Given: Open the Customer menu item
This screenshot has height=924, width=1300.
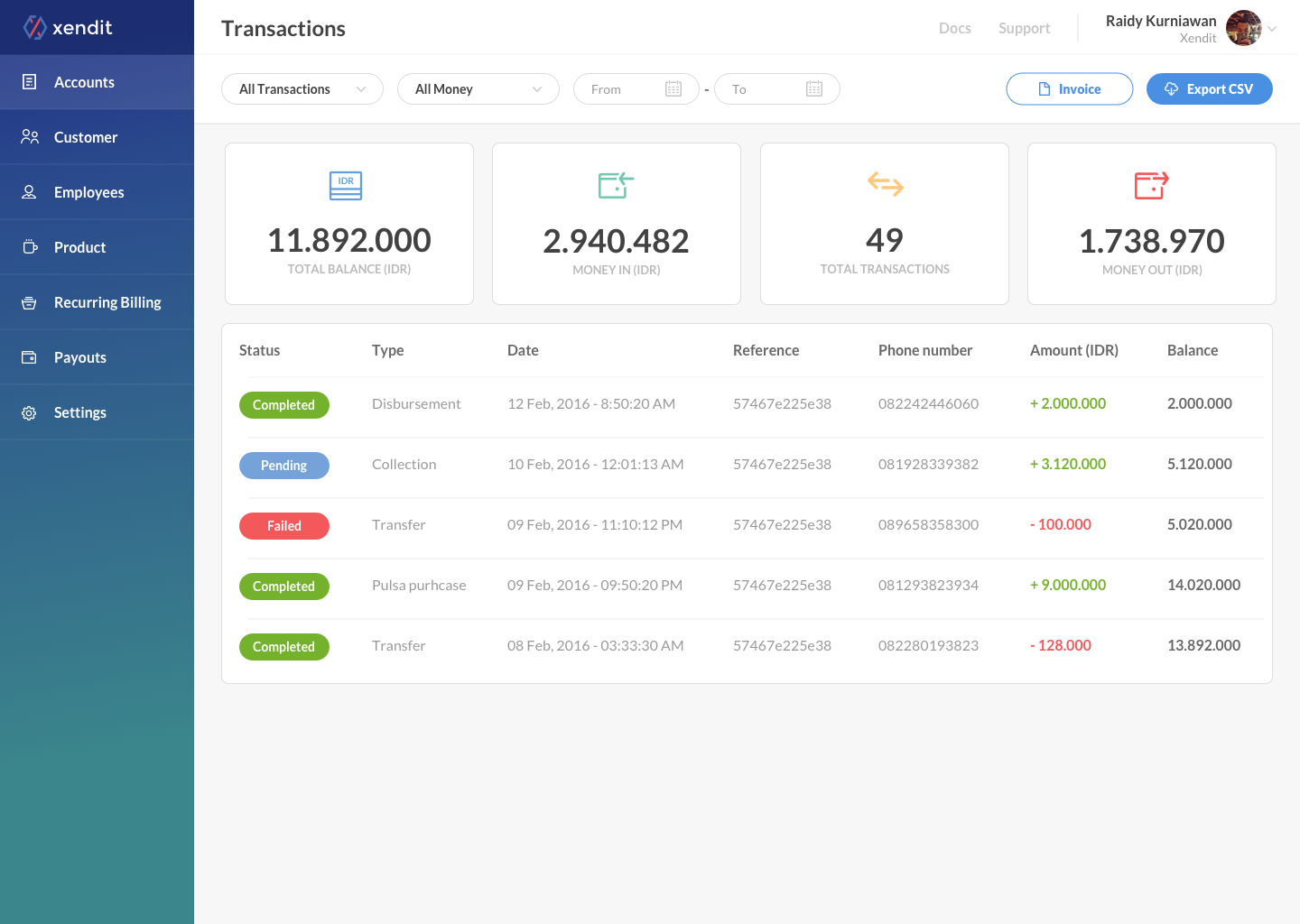Looking at the screenshot, I should pos(97,137).
